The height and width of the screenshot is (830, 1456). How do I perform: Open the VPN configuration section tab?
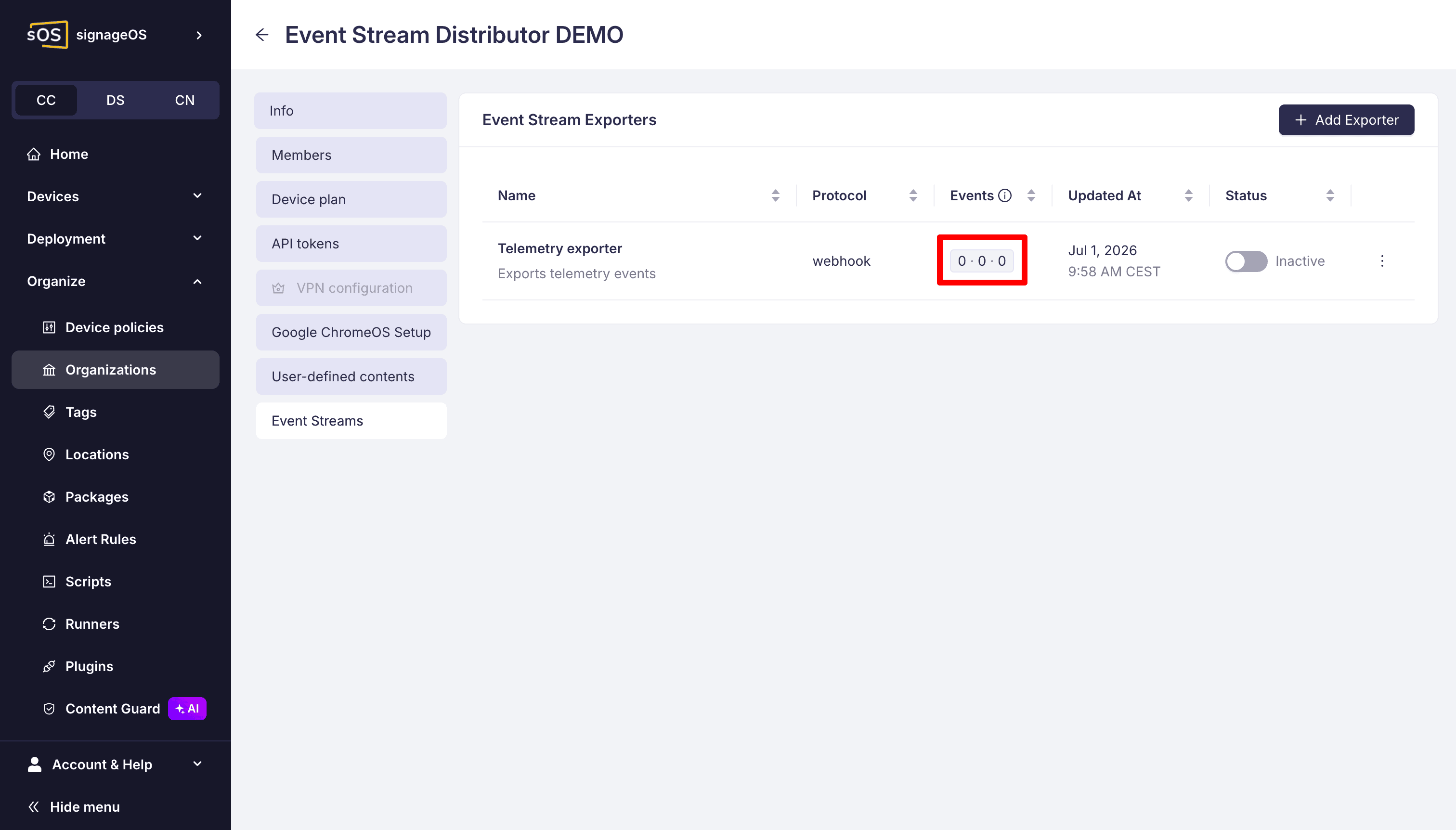[351, 288]
